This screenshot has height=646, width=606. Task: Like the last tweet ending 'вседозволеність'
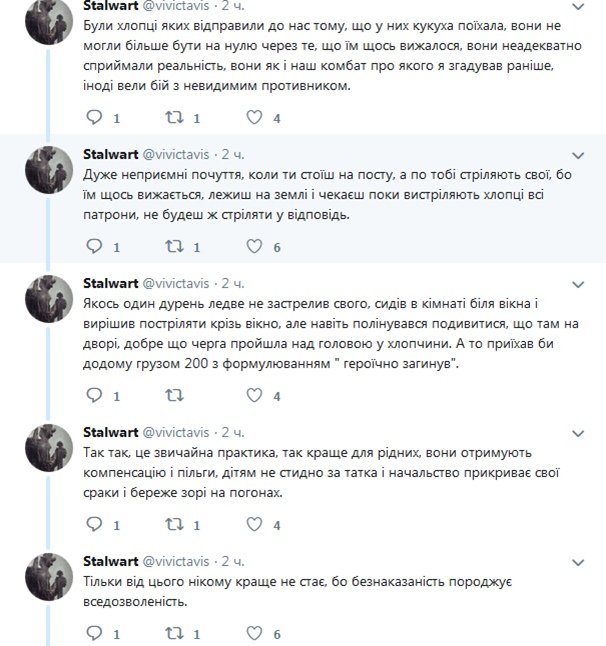coord(254,633)
